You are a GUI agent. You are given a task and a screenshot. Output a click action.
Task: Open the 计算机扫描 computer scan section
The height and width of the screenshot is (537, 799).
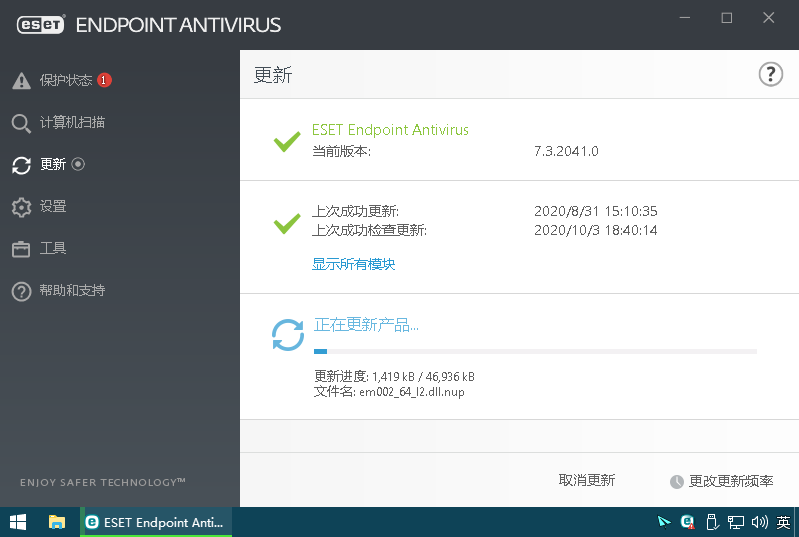(72, 122)
